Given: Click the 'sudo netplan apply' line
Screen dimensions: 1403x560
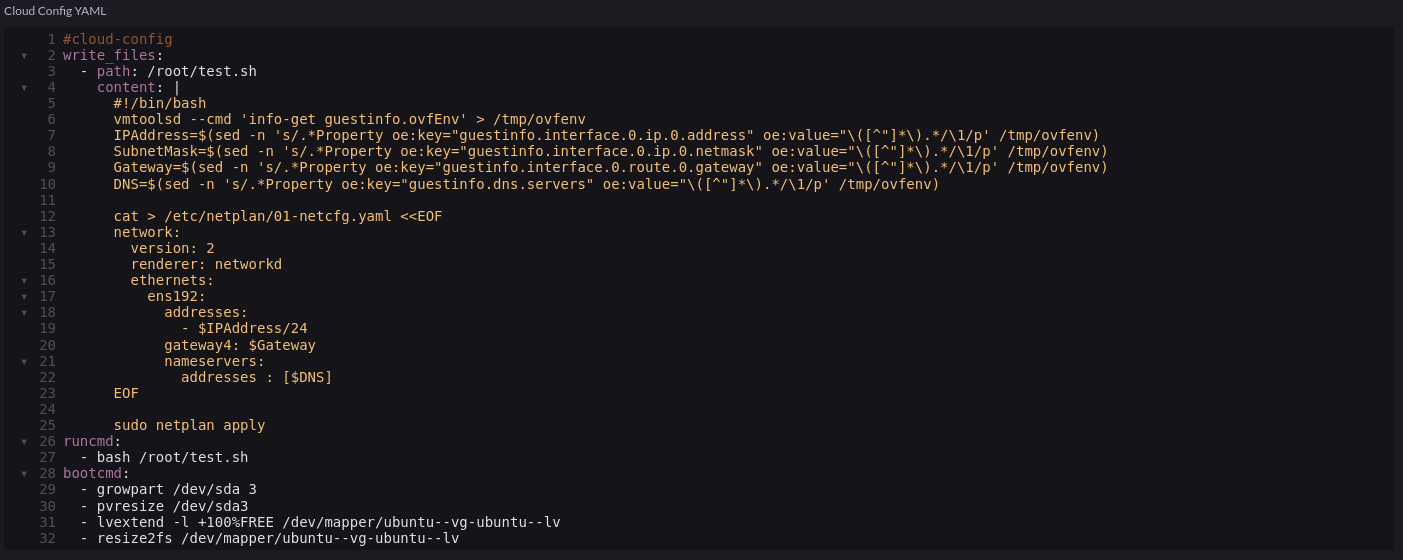Looking at the screenshot, I should pyautogui.click(x=189, y=425).
